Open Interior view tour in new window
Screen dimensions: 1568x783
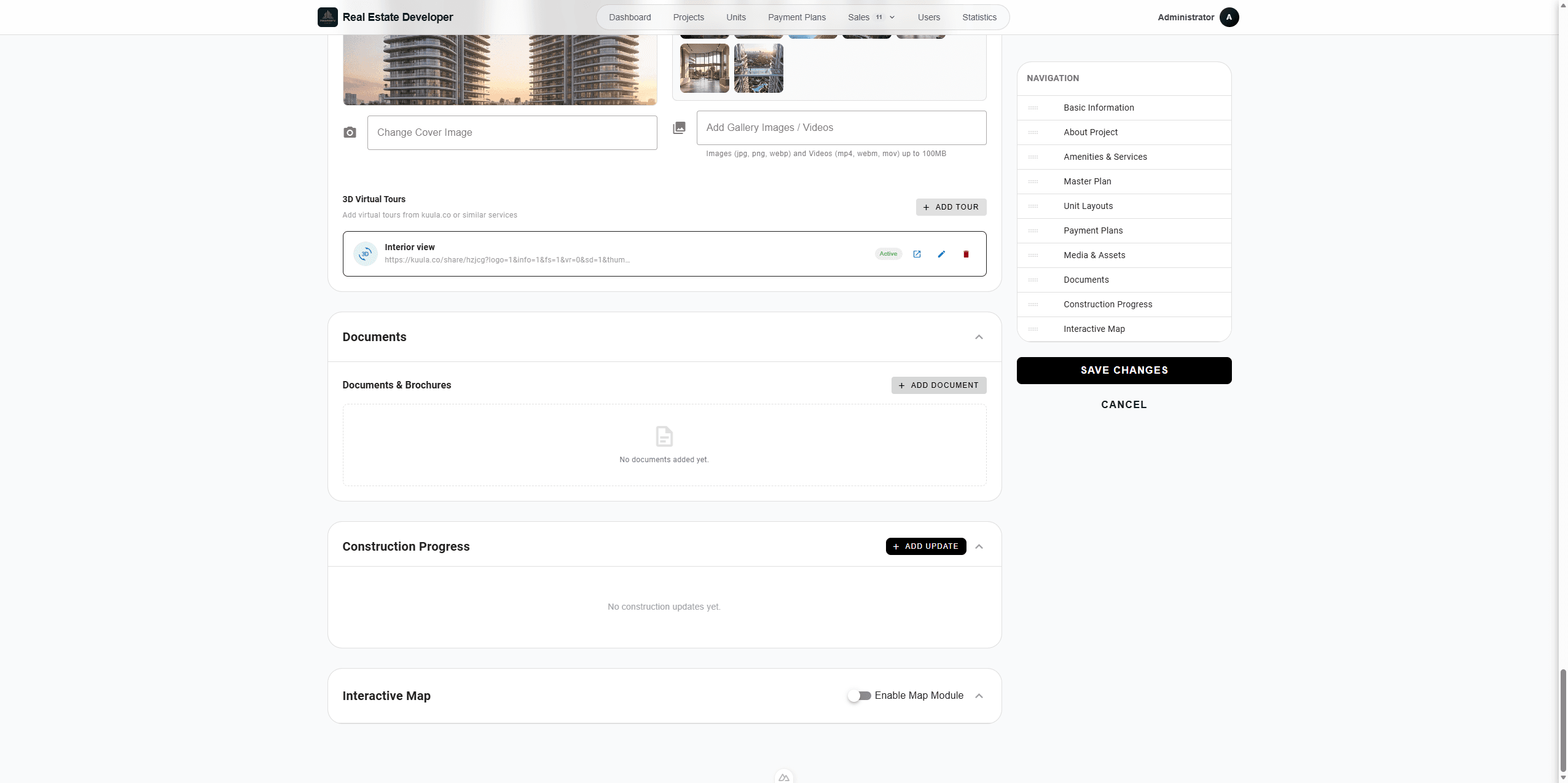click(x=917, y=254)
